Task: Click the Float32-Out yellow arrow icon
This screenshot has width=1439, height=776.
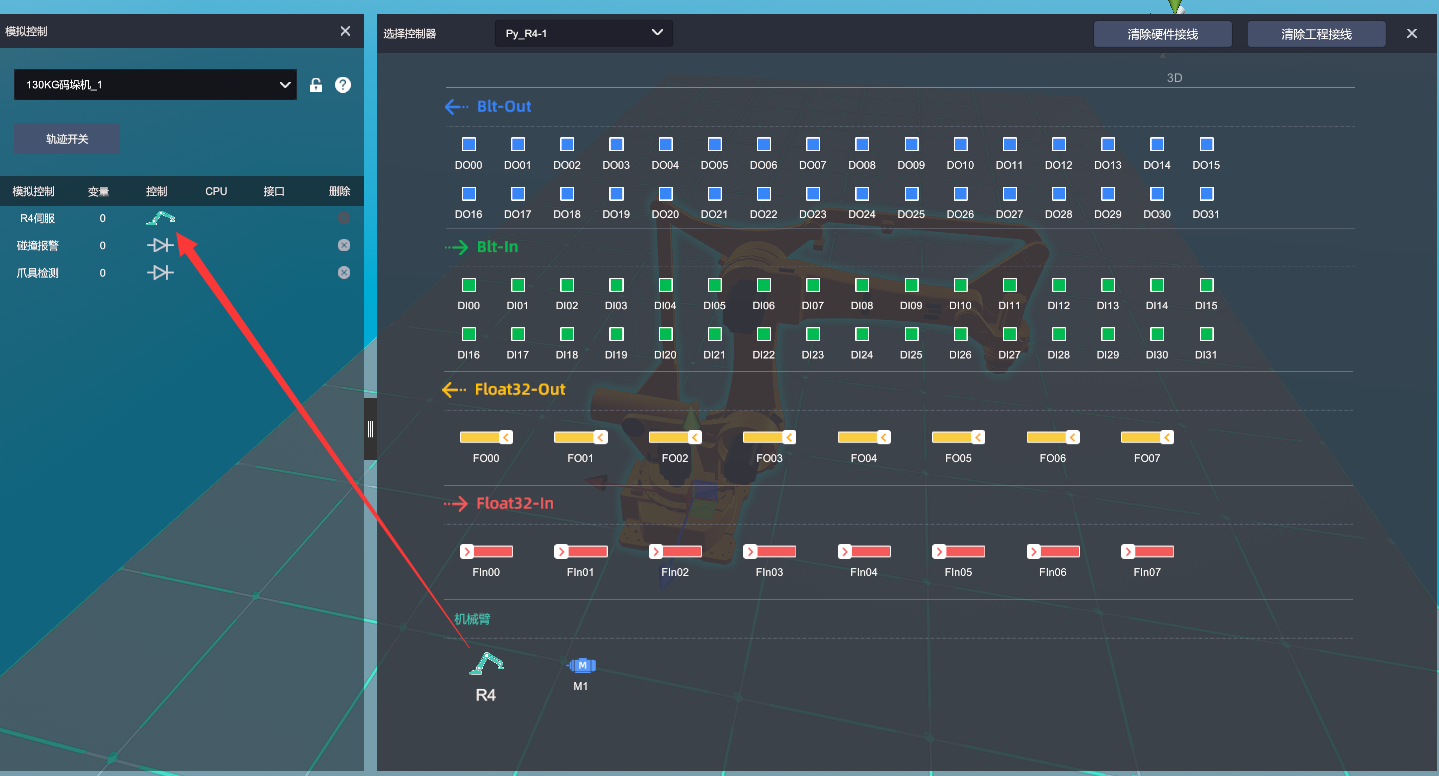Action: pyautogui.click(x=455, y=390)
